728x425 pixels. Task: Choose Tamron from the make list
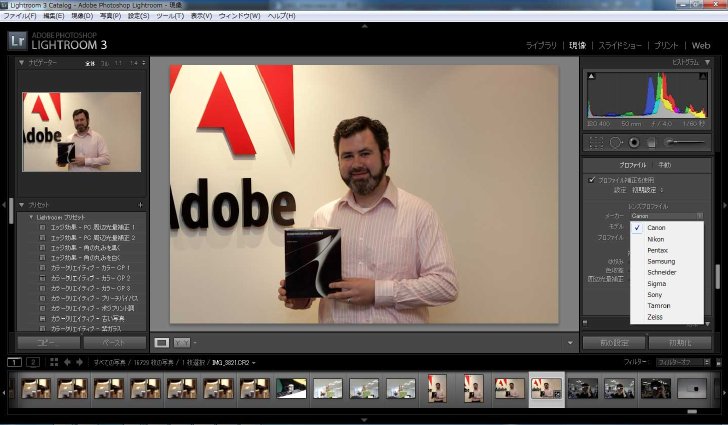pos(667,306)
